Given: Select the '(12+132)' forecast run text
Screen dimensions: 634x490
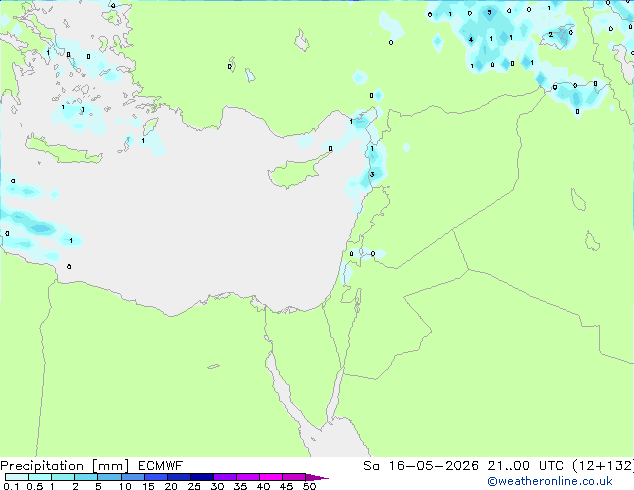Looking at the screenshot, I should [x=603, y=466].
